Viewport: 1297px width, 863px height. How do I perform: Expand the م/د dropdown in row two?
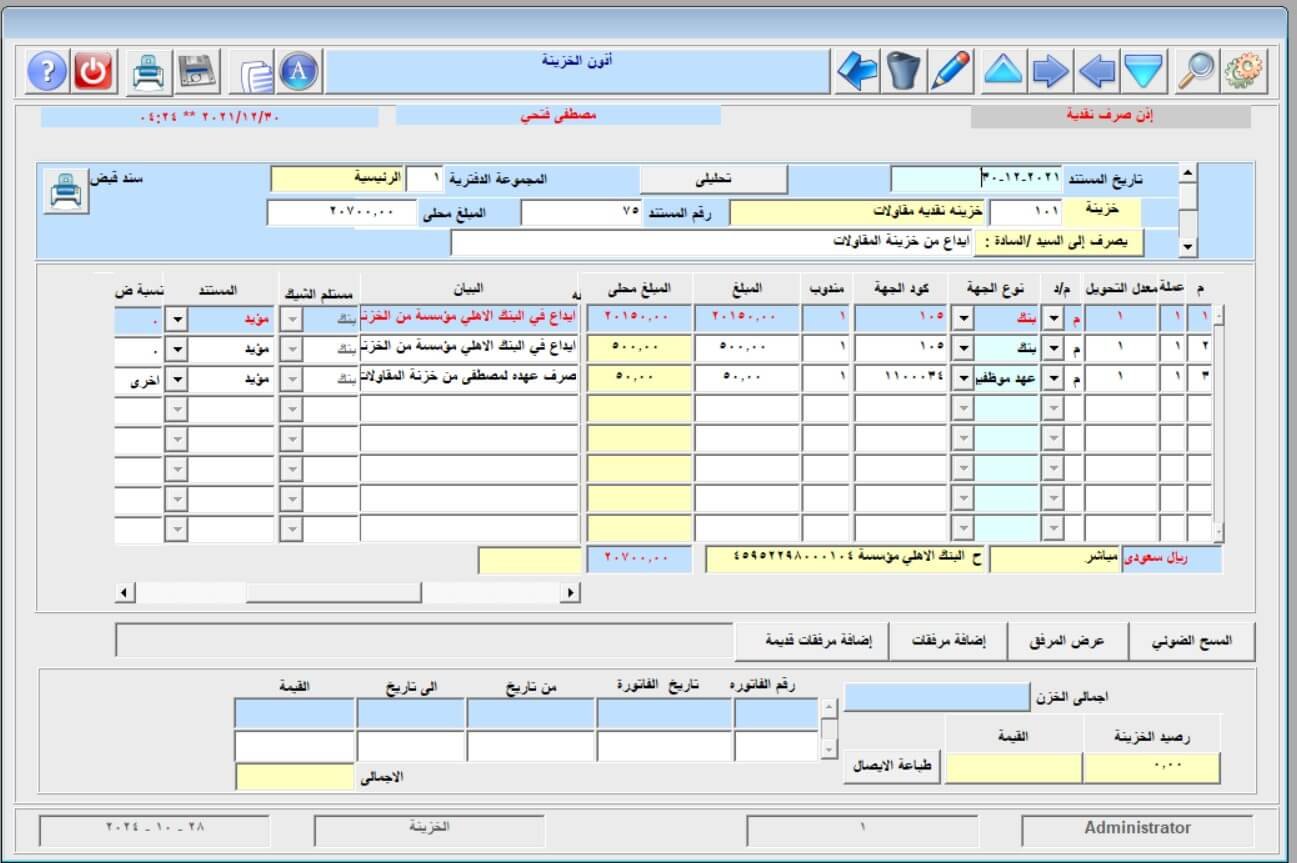(x=1052, y=350)
